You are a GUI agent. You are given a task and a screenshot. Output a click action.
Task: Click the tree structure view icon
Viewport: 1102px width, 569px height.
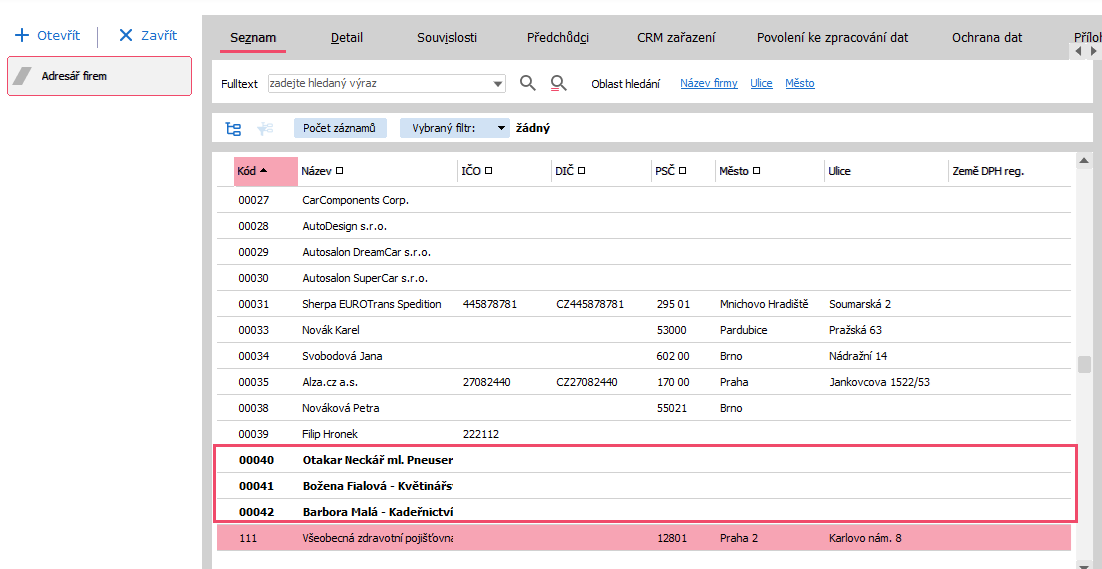pyautogui.click(x=233, y=128)
